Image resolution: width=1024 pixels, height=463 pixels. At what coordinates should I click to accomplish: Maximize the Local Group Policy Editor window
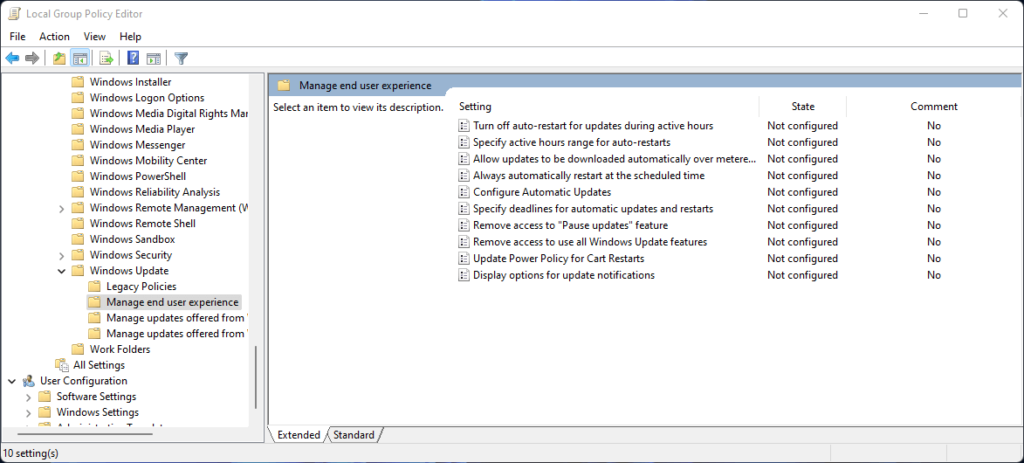point(963,13)
